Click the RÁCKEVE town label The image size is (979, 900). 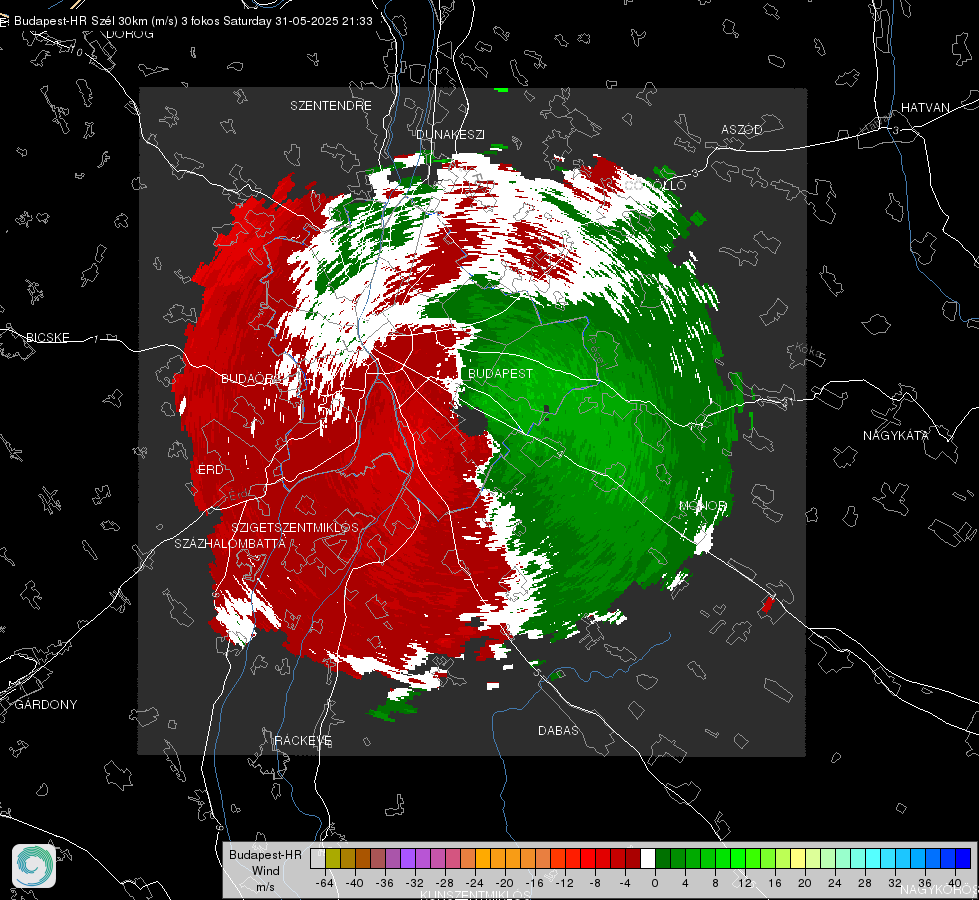[x=303, y=740]
